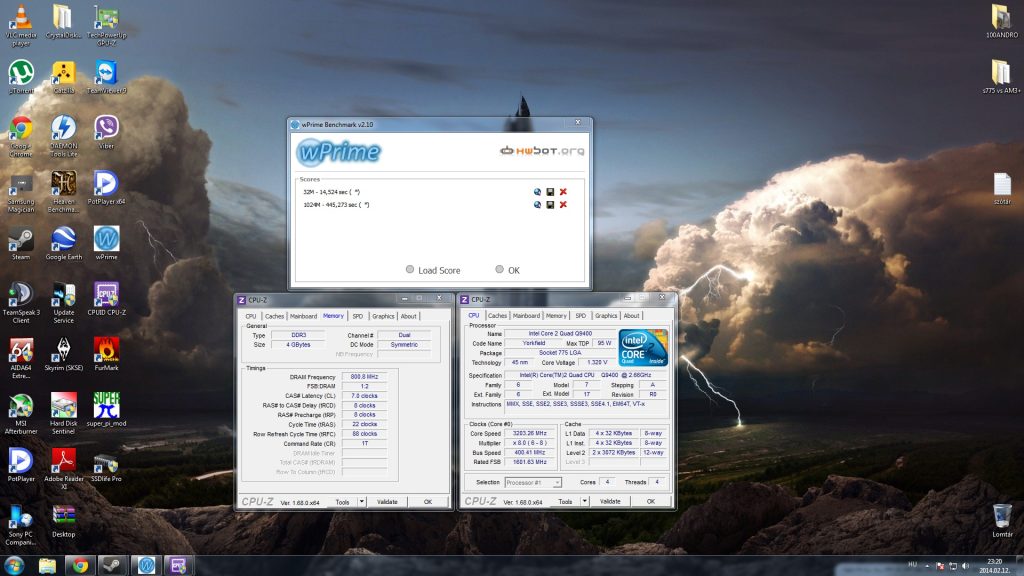
Task: Open Heaven Benchmark desktop shortcut
Action: point(63,191)
